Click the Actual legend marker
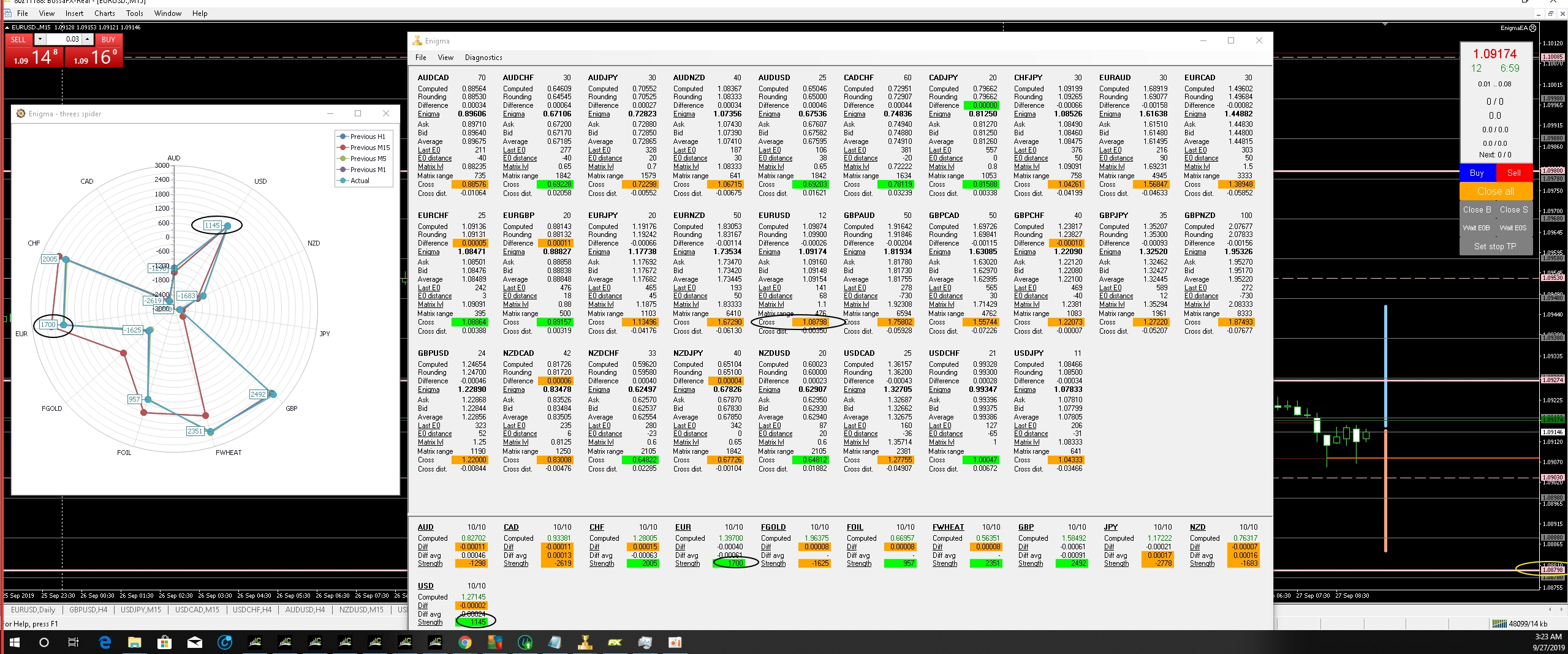The image size is (1568, 654). point(343,181)
